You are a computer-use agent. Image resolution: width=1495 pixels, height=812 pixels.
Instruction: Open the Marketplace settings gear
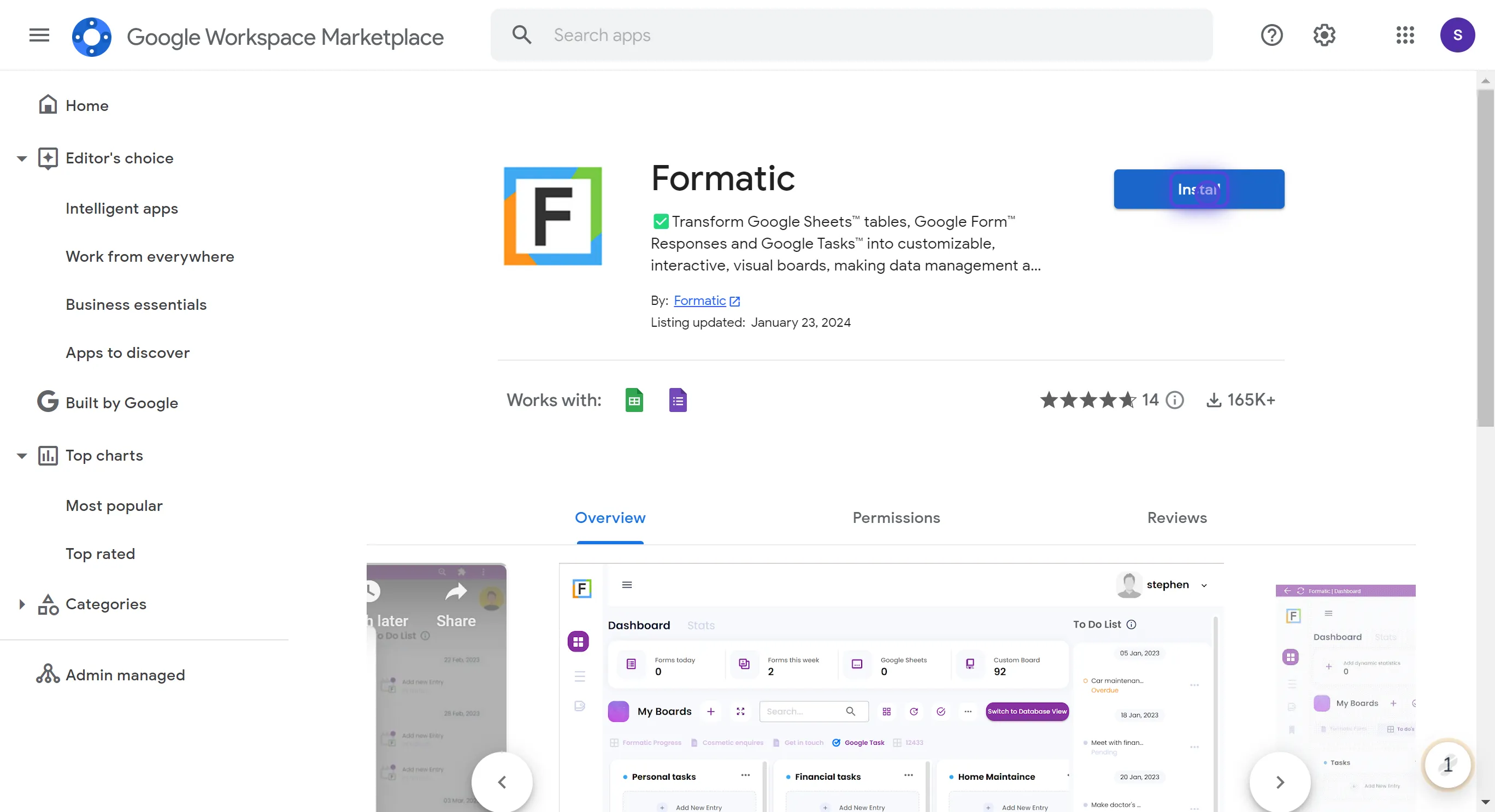(x=1324, y=35)
